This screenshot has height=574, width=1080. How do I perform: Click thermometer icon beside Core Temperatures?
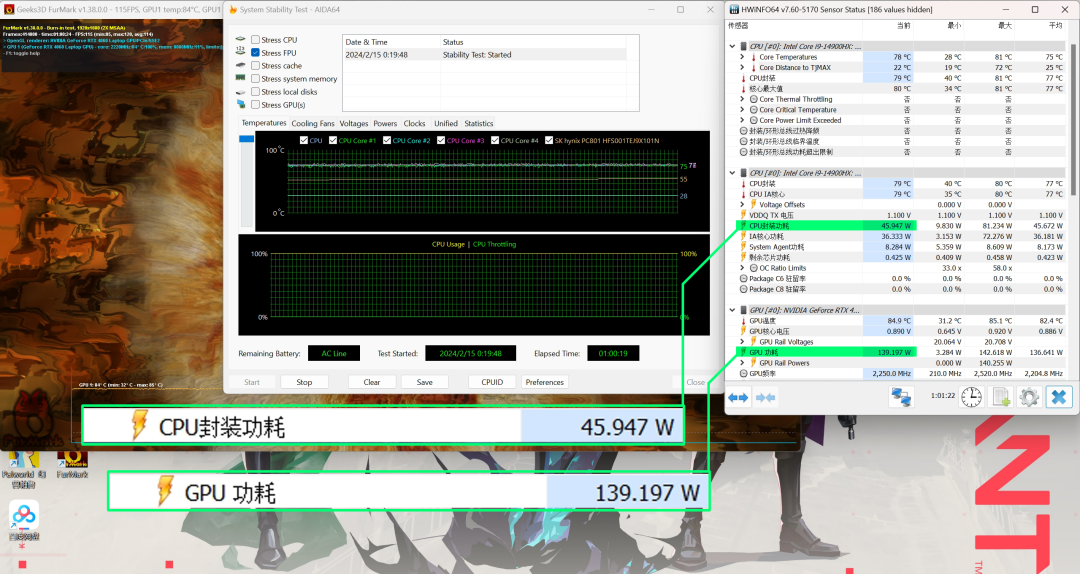point(753,57)
